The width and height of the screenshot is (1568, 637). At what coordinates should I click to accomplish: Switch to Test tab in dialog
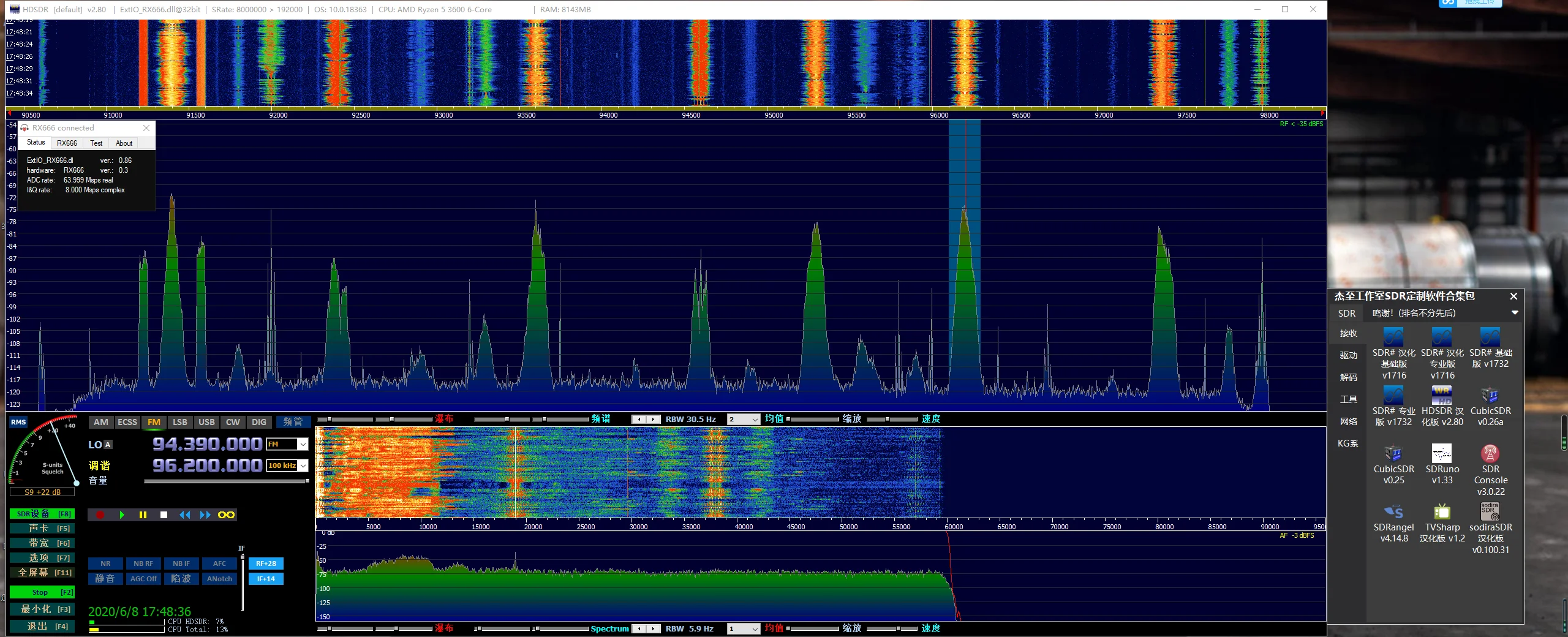click(x=96, y=143)
